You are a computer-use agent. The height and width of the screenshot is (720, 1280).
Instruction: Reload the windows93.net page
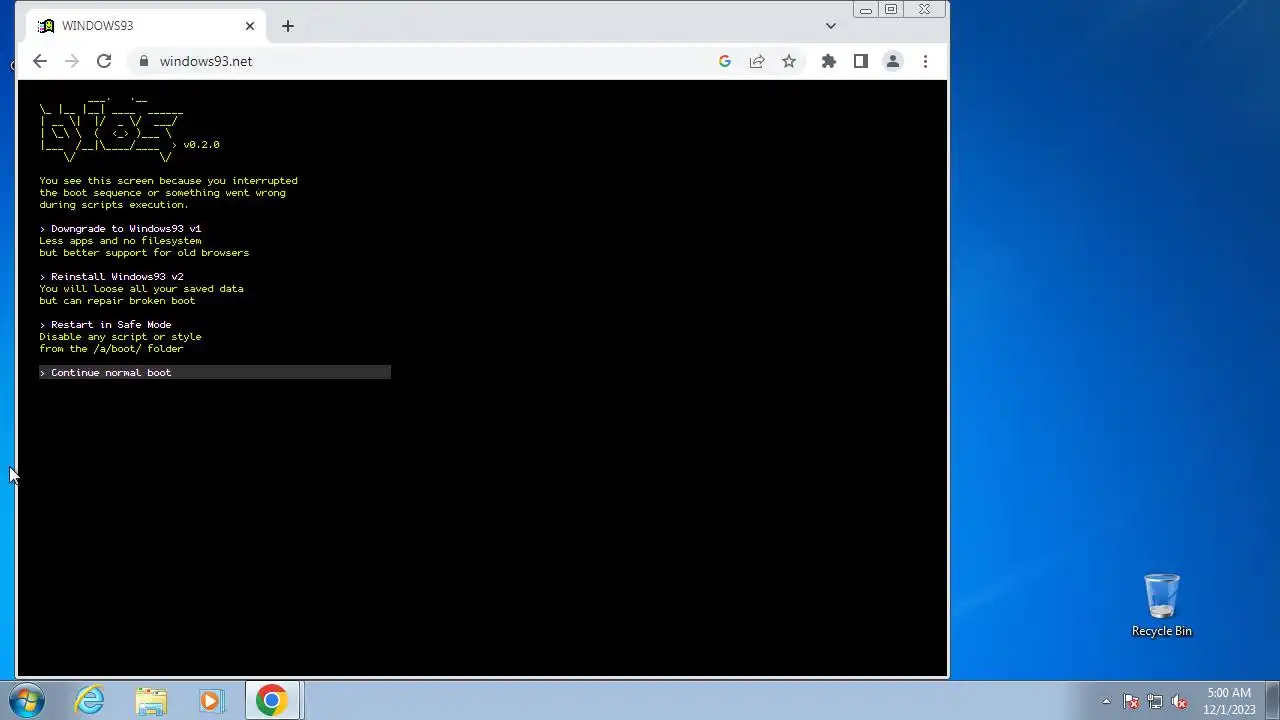(x=104, y=61)
